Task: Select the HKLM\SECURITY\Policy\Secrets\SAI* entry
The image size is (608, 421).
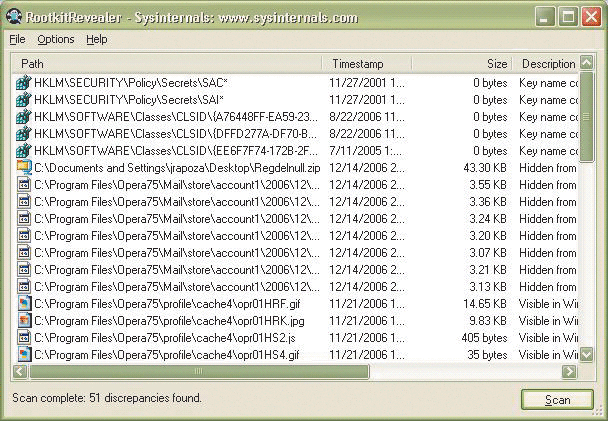Action: tap(129, 100)
